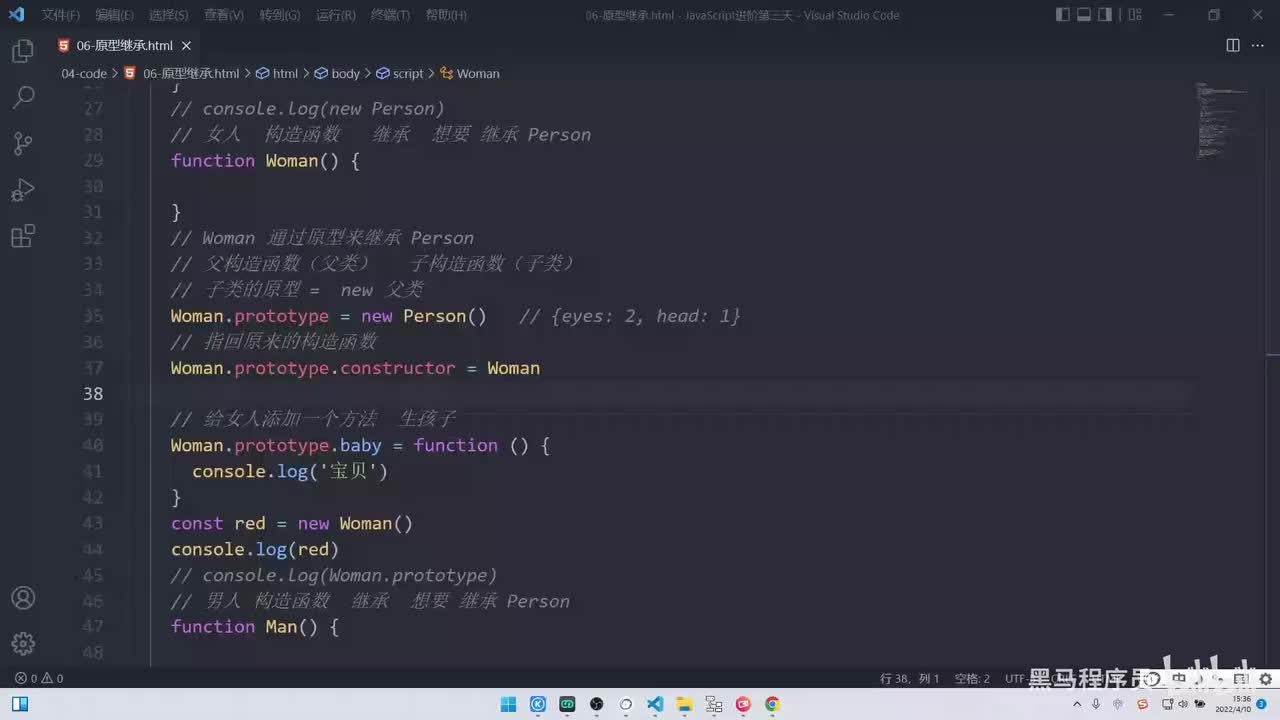Split the editor to the right
This screenshot has height=720, width=1280.
click(x=1233, y=46)
